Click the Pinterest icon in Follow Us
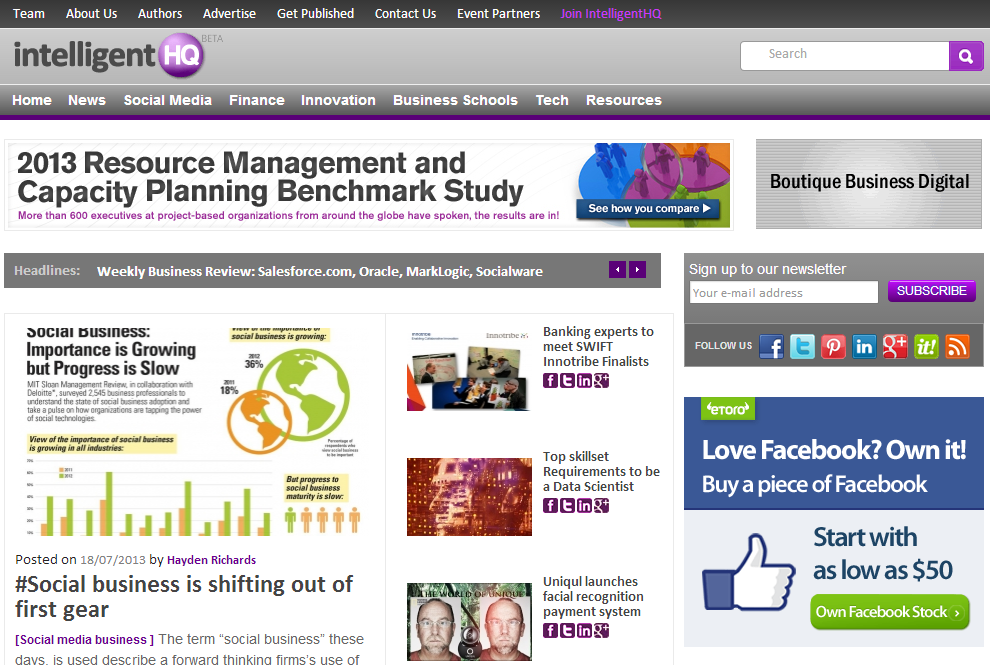Screen dimensions: 990x665 click(x=833, y=347)
